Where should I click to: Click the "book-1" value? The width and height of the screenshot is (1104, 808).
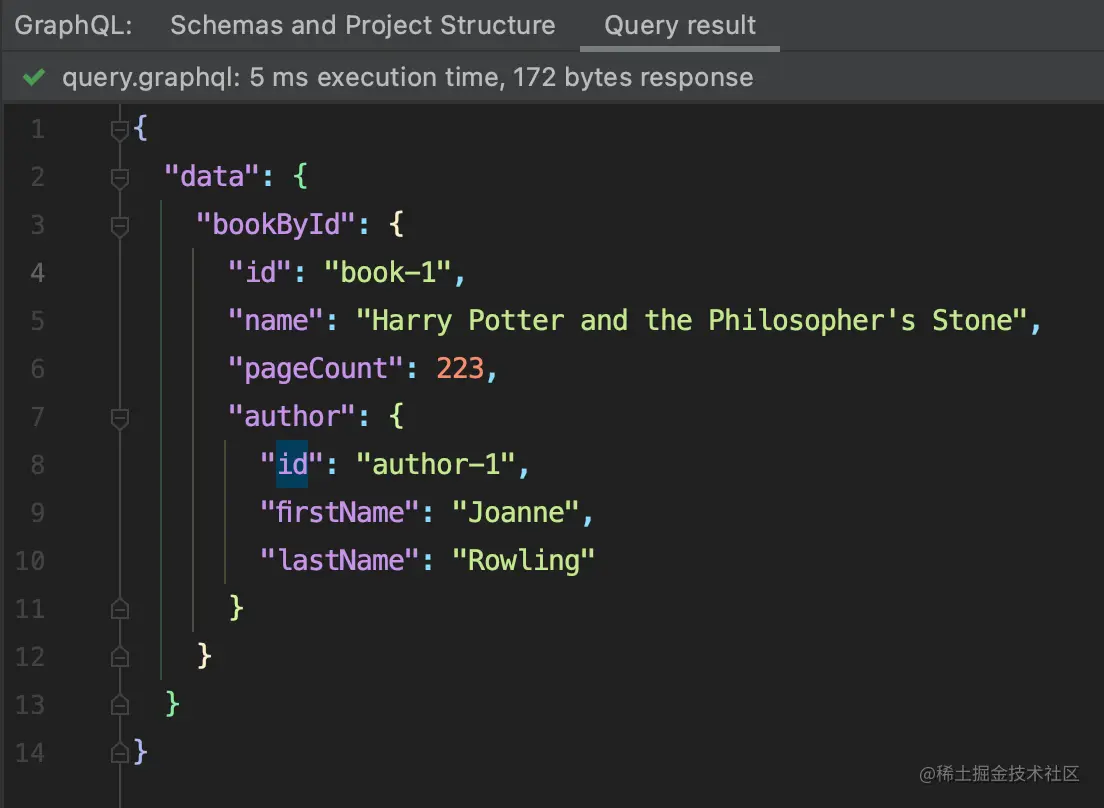(x=387, y=272)
